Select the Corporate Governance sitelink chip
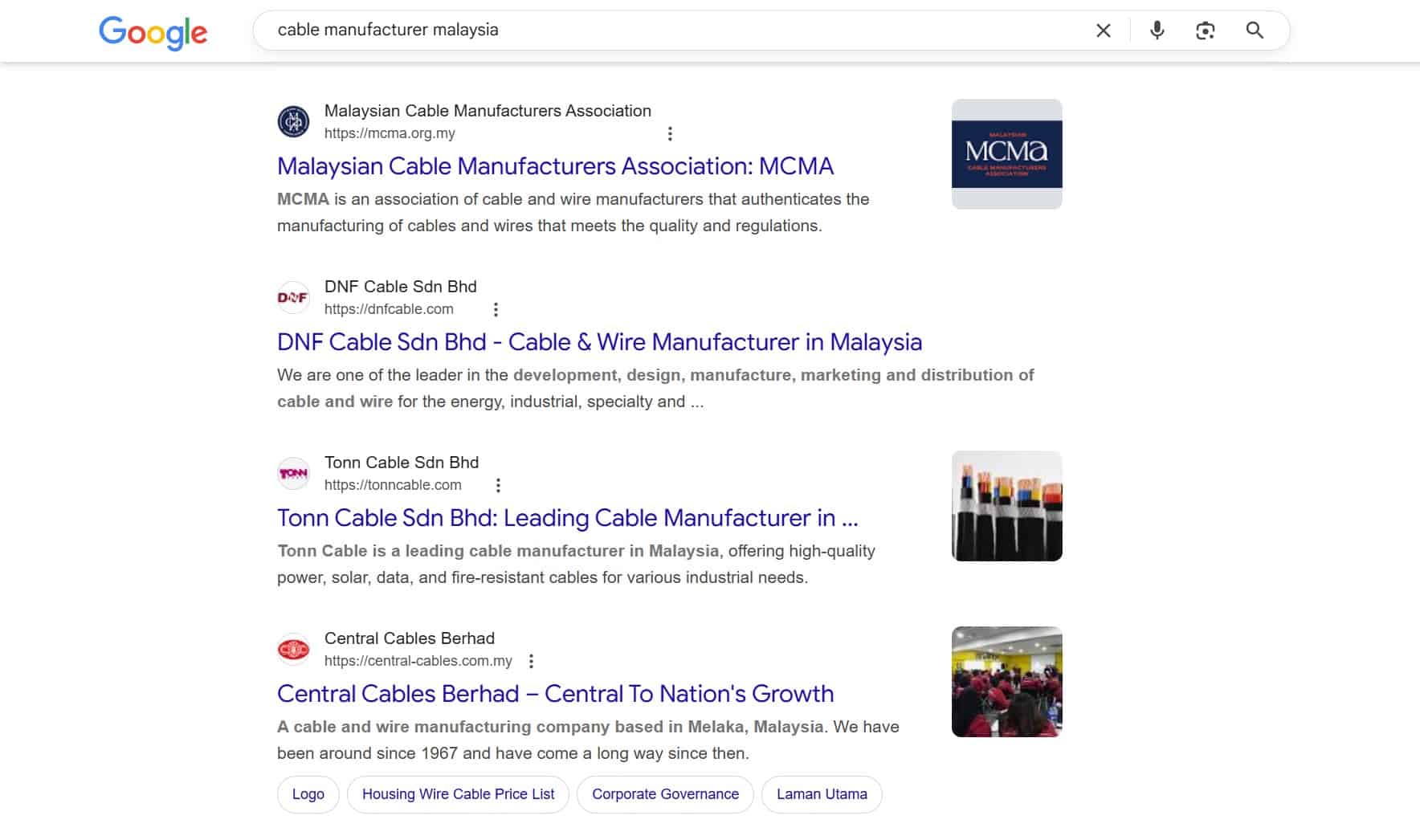1420x840 pixels. click(x=665, y=794)
